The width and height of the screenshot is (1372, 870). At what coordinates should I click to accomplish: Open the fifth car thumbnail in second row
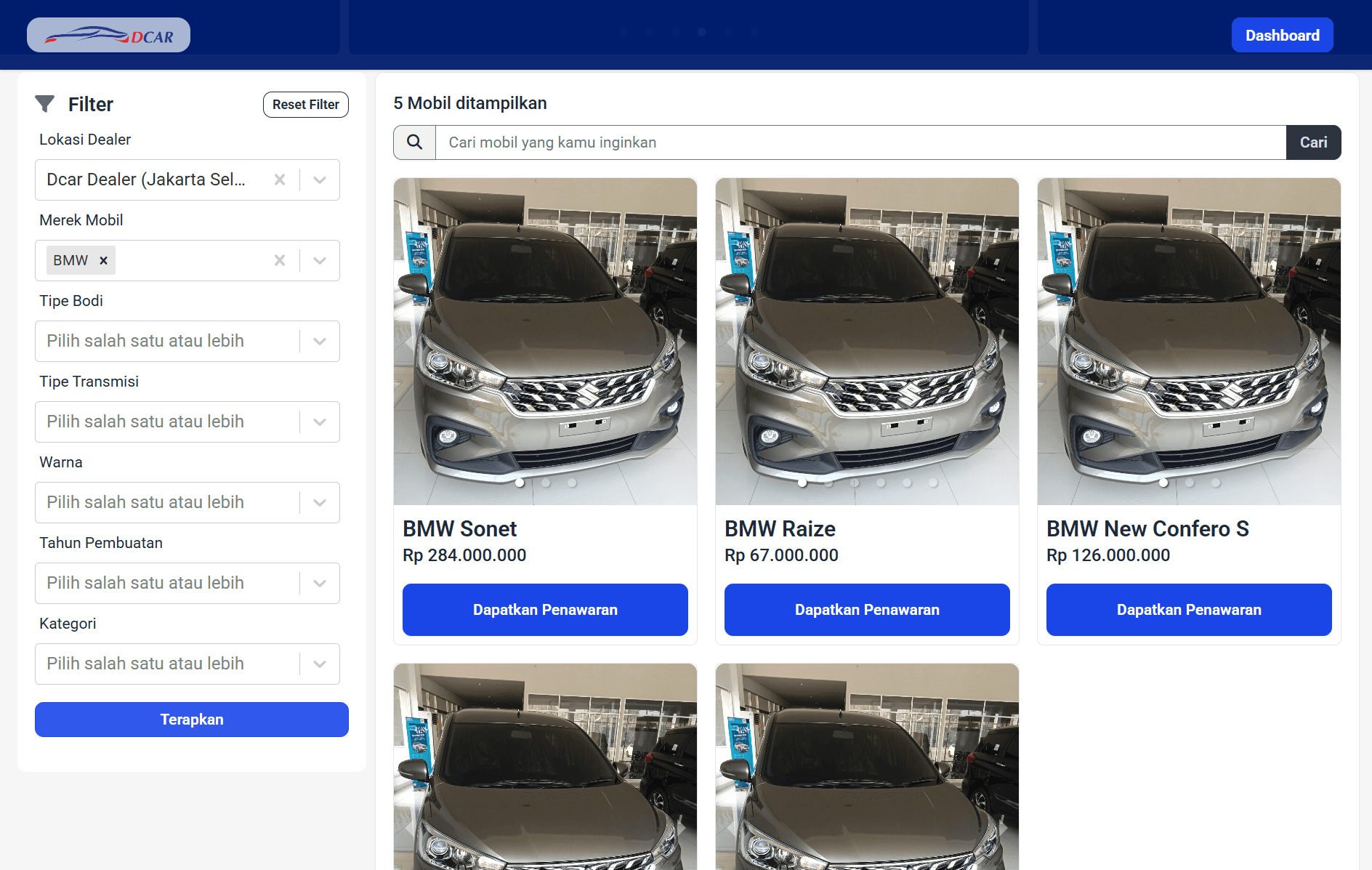coord(867,767)
